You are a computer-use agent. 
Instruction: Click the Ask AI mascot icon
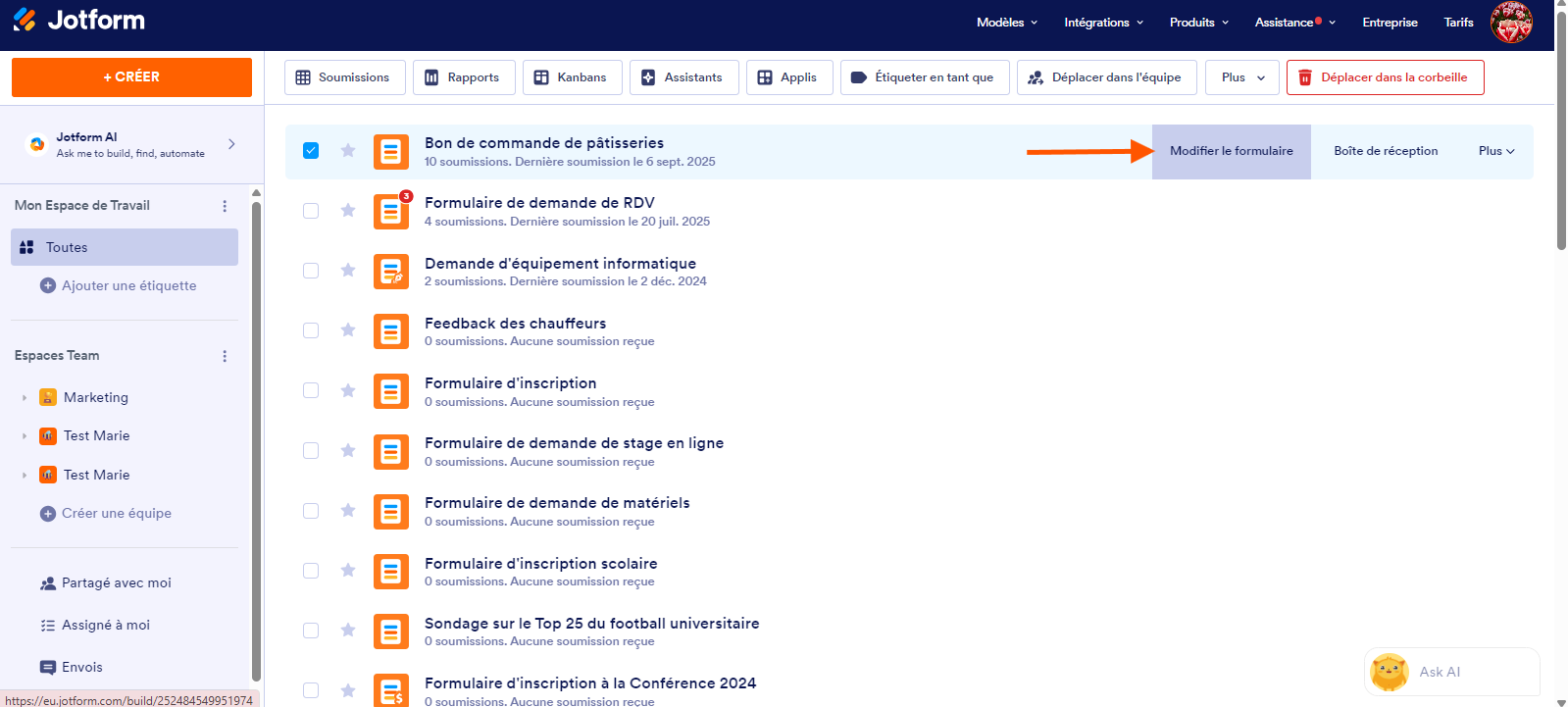point(1389,672)
